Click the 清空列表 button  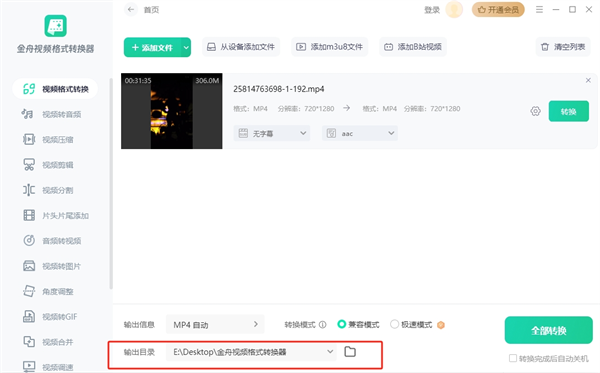563,47
